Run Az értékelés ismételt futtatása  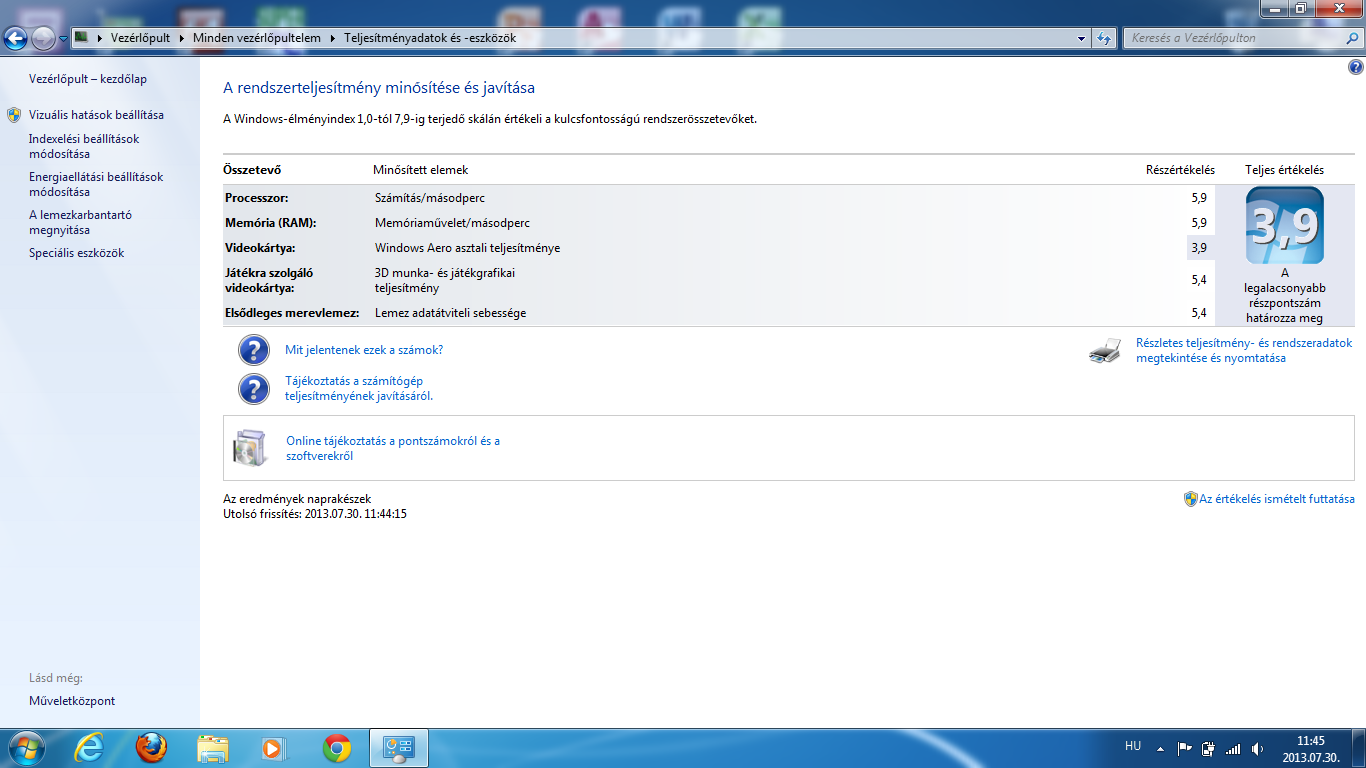click(x=1277, y=499)
